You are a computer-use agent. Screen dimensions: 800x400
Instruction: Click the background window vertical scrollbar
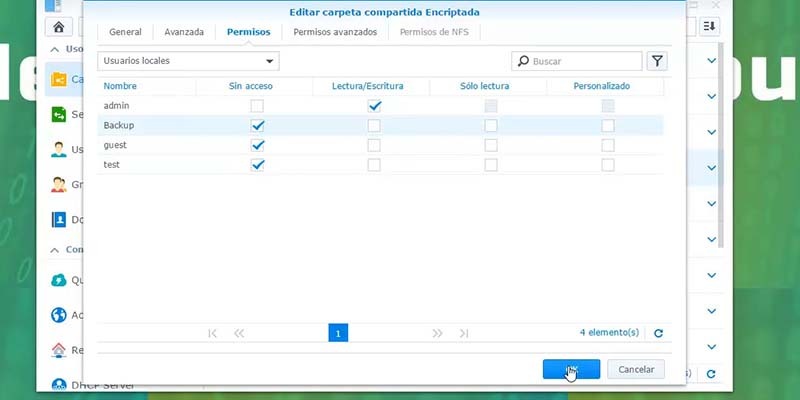click(x=720, y=145)
